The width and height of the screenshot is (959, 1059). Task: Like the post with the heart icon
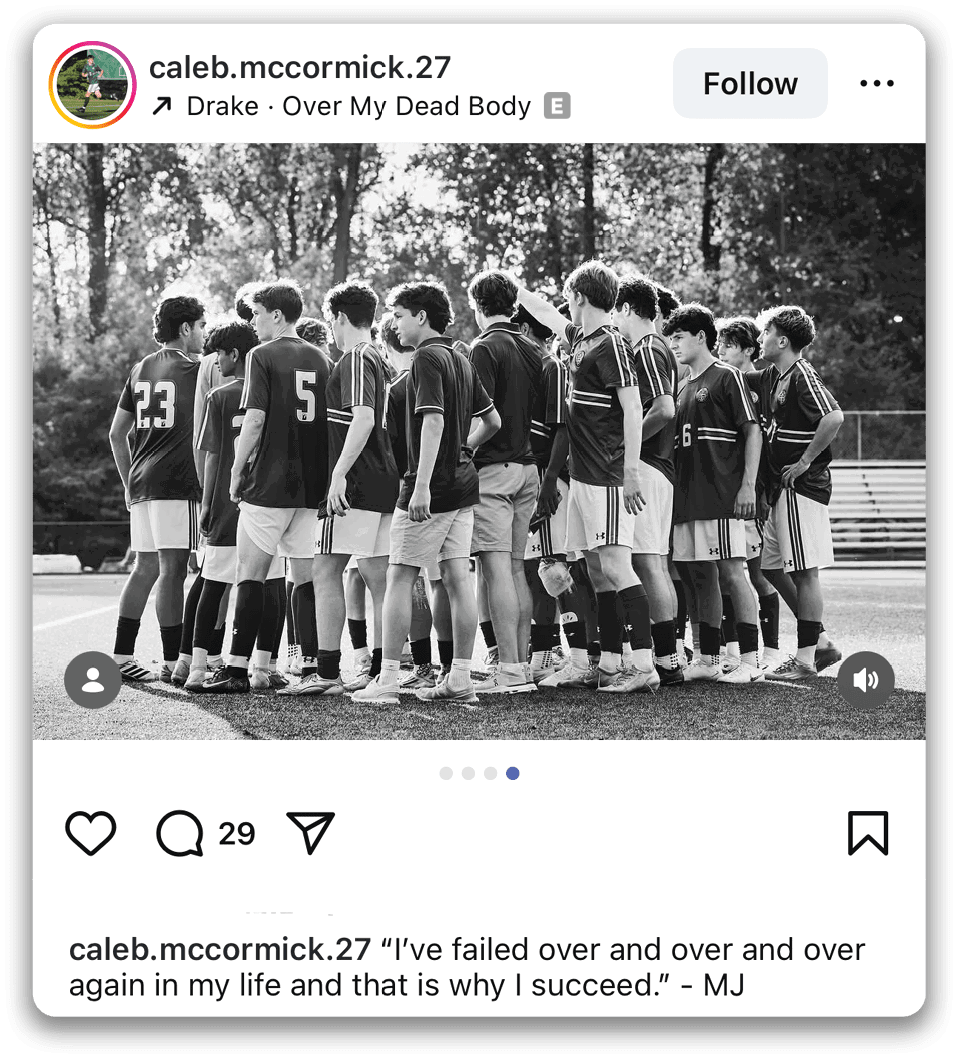90,833
